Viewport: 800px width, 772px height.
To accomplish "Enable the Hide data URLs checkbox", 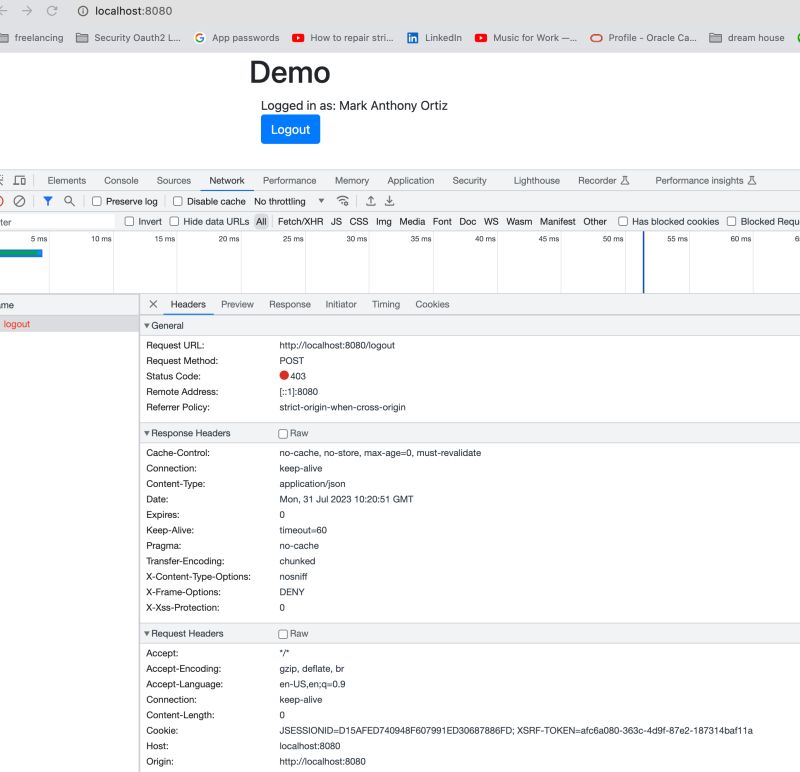I will click(x=174, y=221).
